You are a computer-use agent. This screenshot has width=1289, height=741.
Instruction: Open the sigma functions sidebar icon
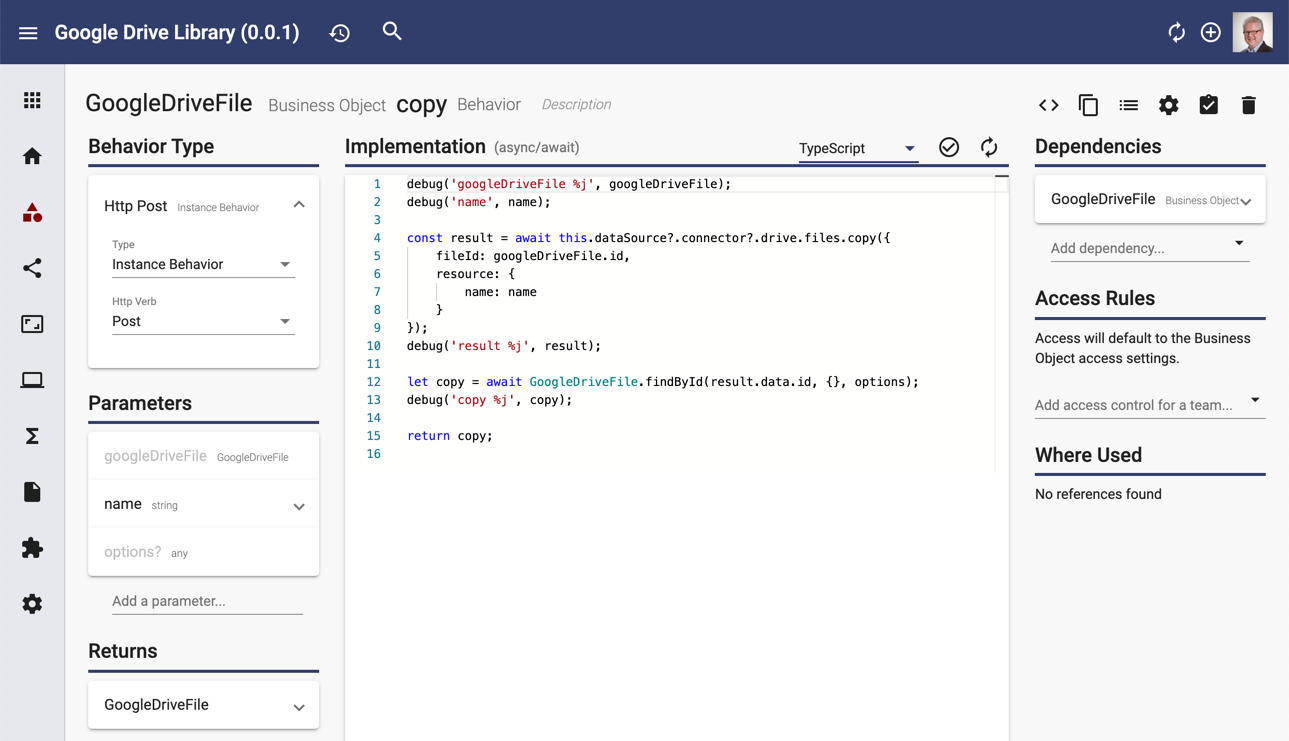pyautogui.click(x=32, y=436)
